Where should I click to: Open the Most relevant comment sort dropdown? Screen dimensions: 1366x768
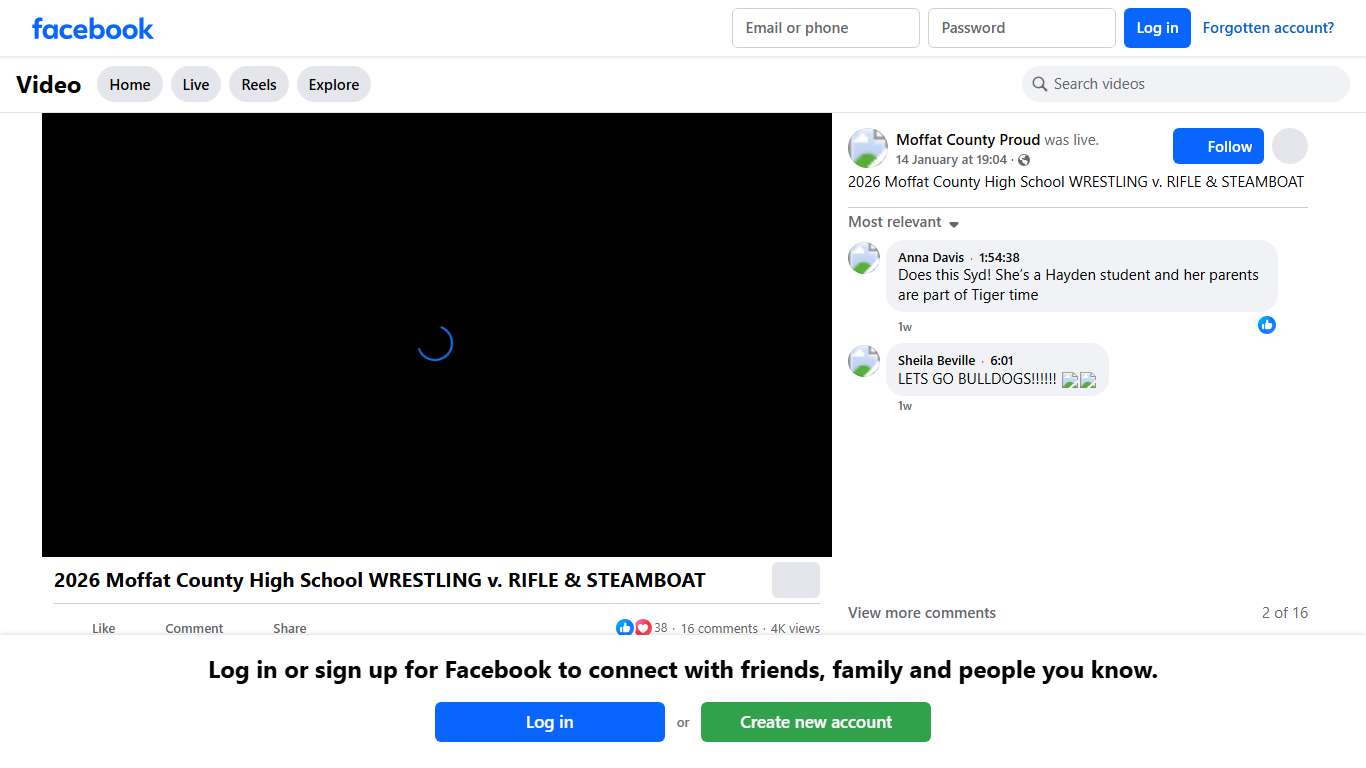(x=902, y=222)
